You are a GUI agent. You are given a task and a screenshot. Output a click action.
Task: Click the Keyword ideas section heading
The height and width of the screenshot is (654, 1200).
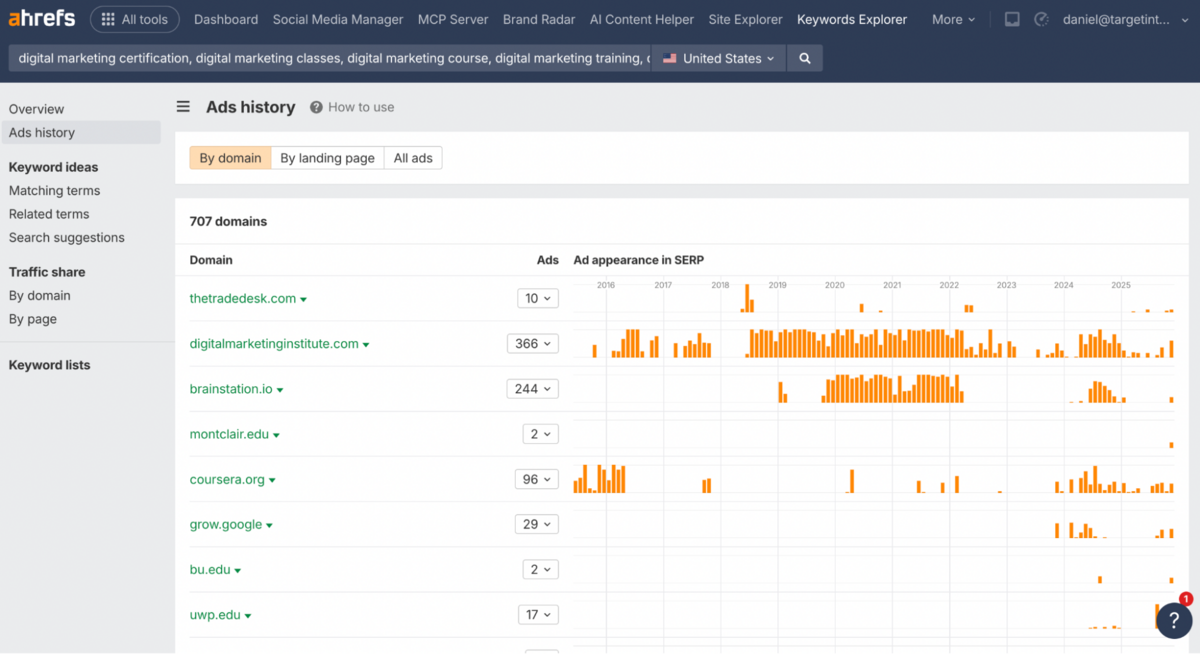[x=53, y=167]
